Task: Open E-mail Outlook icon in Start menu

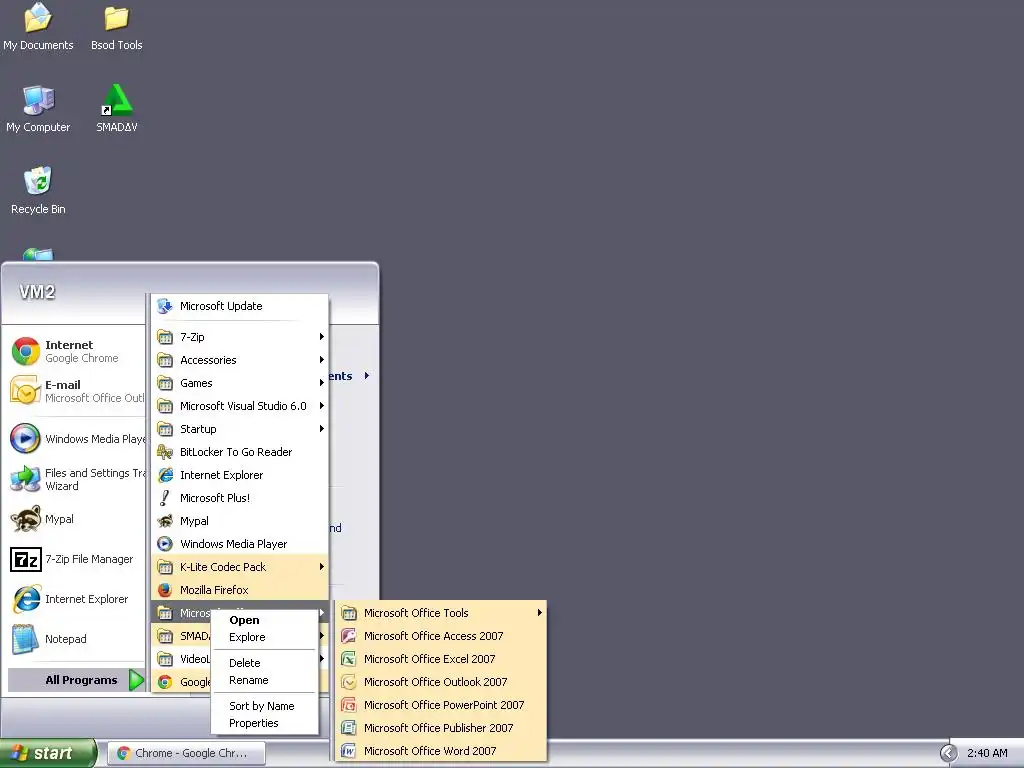Action: pos(26,391)
